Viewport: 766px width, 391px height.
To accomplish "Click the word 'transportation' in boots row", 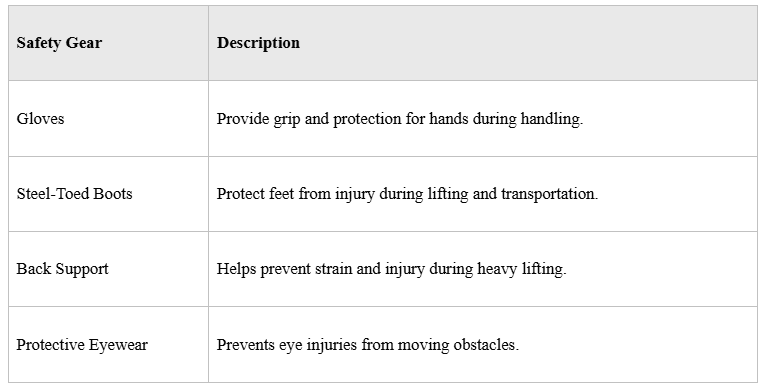I will pos(548,194).
